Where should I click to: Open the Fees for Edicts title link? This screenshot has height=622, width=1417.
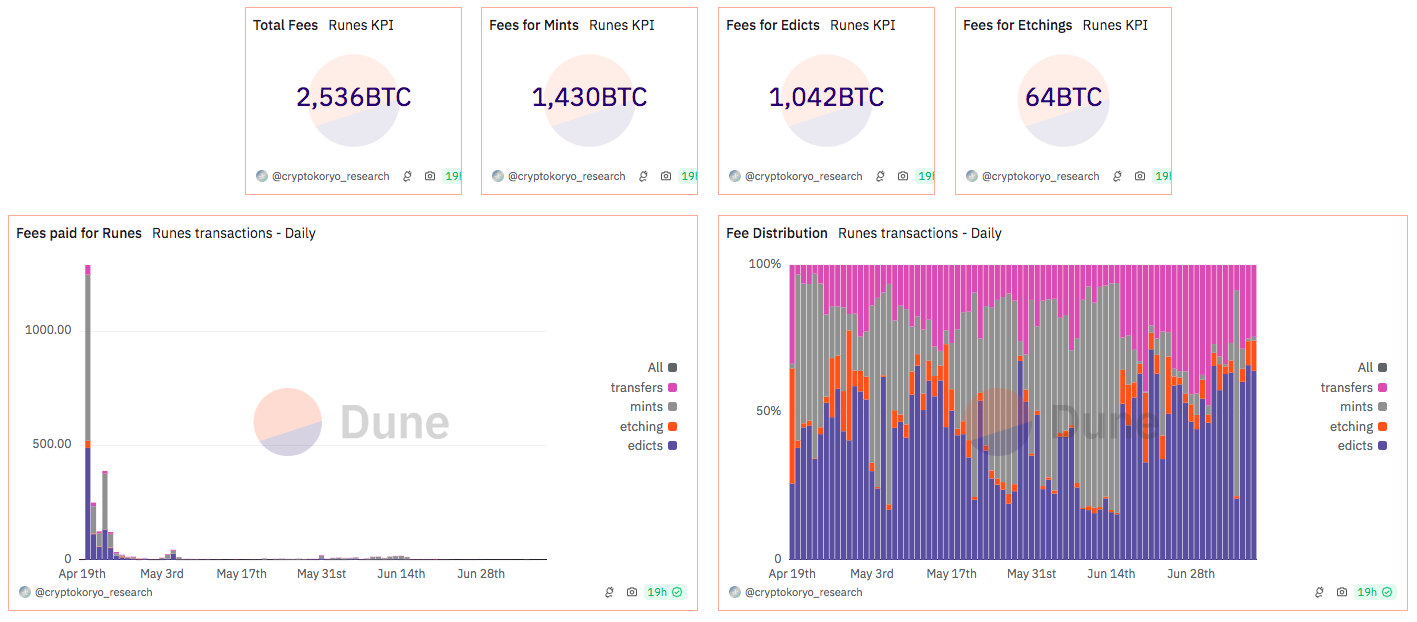(773, 25)
